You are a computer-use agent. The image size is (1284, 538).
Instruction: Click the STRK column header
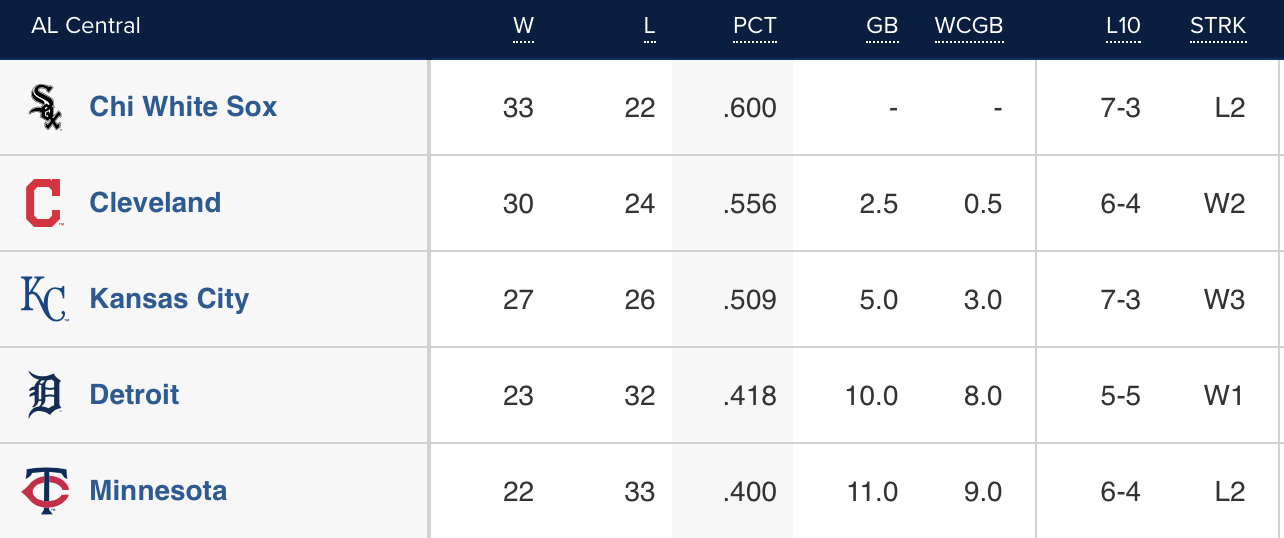pos(1217,26)
